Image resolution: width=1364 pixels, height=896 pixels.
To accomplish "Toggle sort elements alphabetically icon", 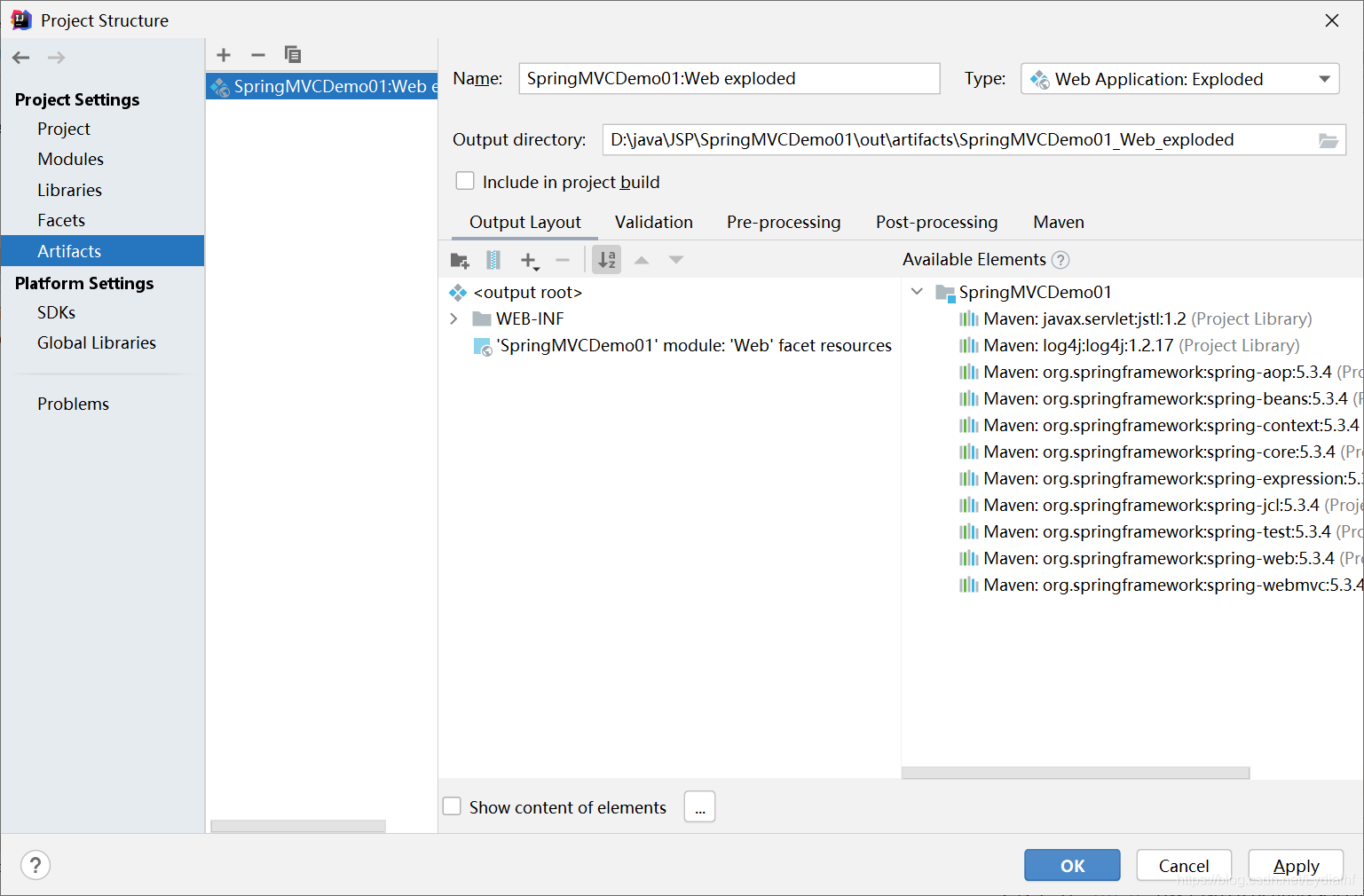I will pyautogui.click(x=607, y=260).
